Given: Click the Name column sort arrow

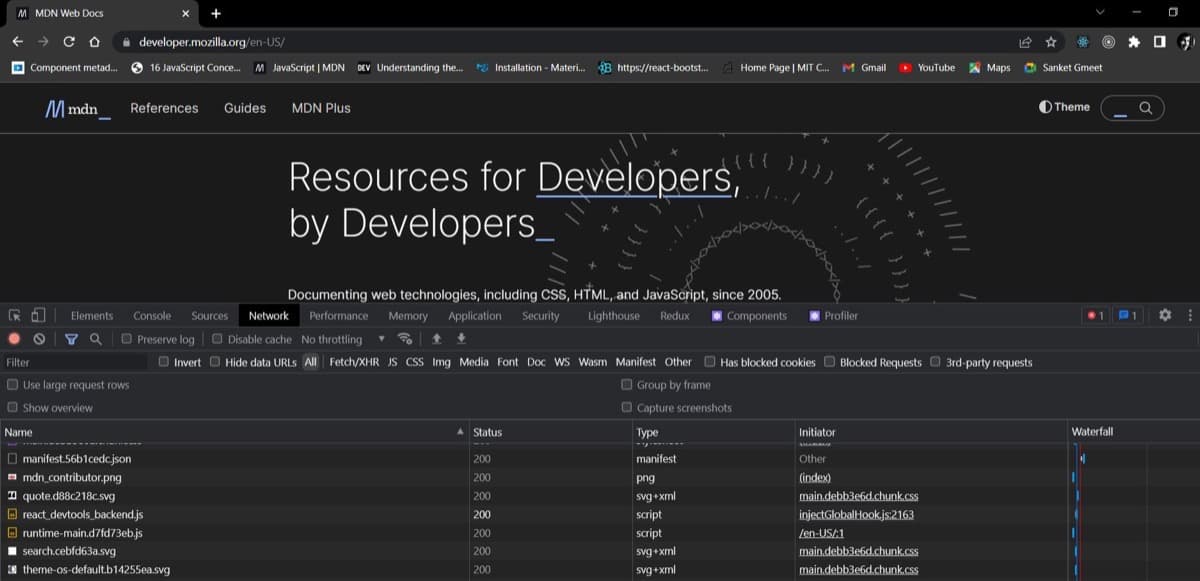Looking at the screenshot, I should pyautogui.click(x=460, y=431).
